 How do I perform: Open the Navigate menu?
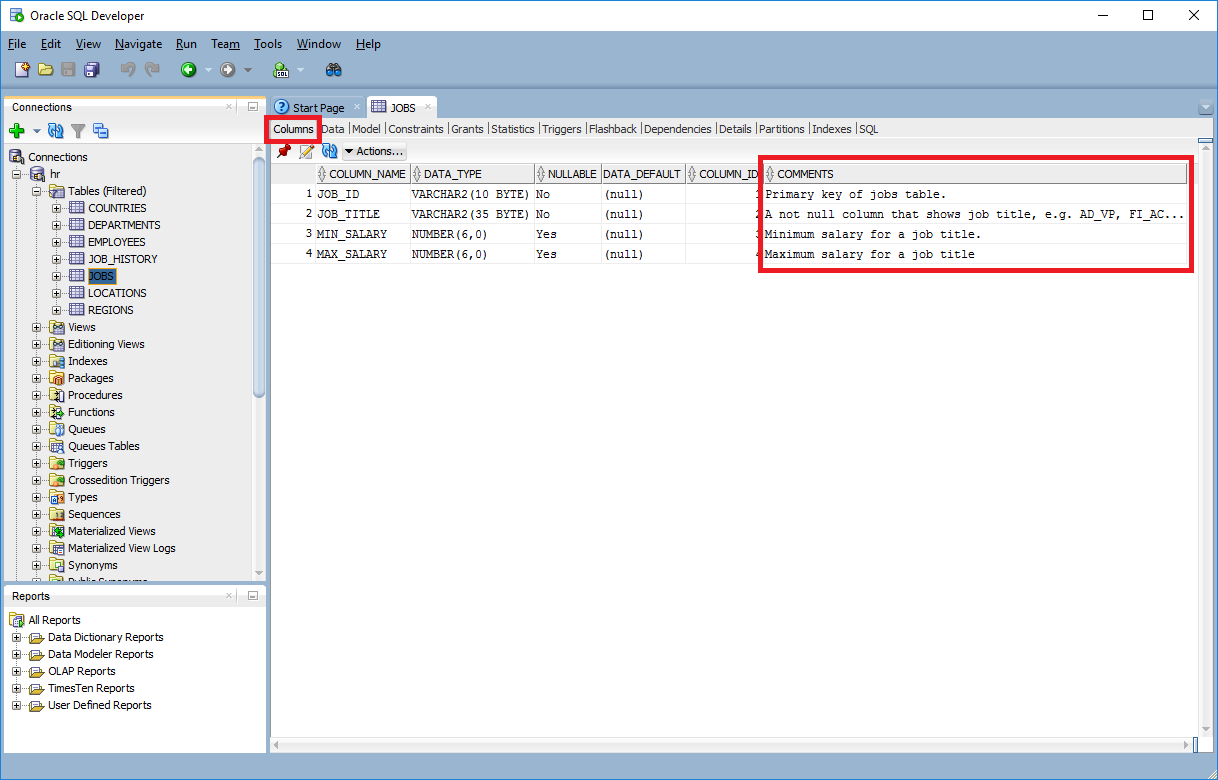pos(138,43)
